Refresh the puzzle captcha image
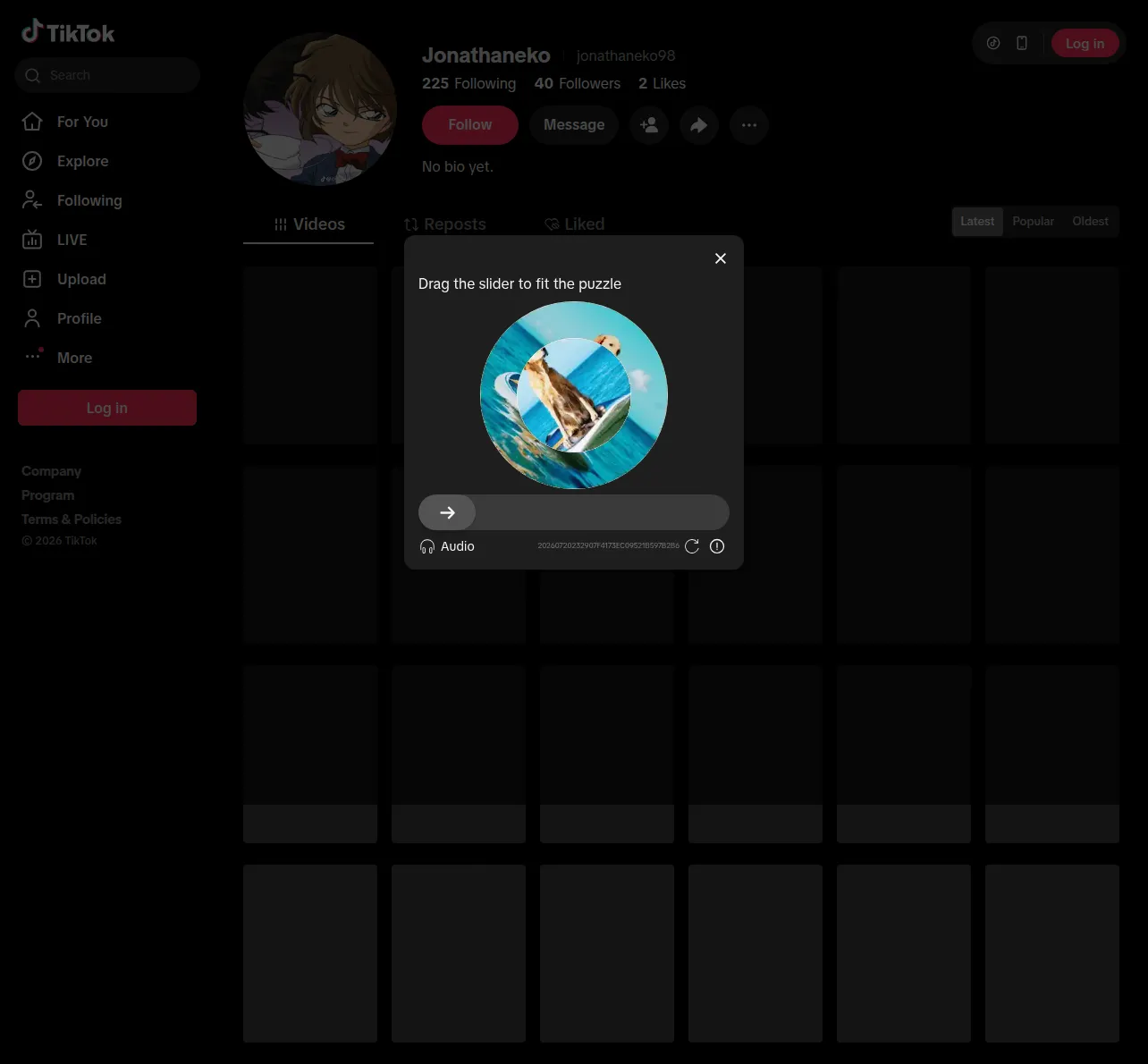The image size is (1148, 1064). (x=692, y=546)
